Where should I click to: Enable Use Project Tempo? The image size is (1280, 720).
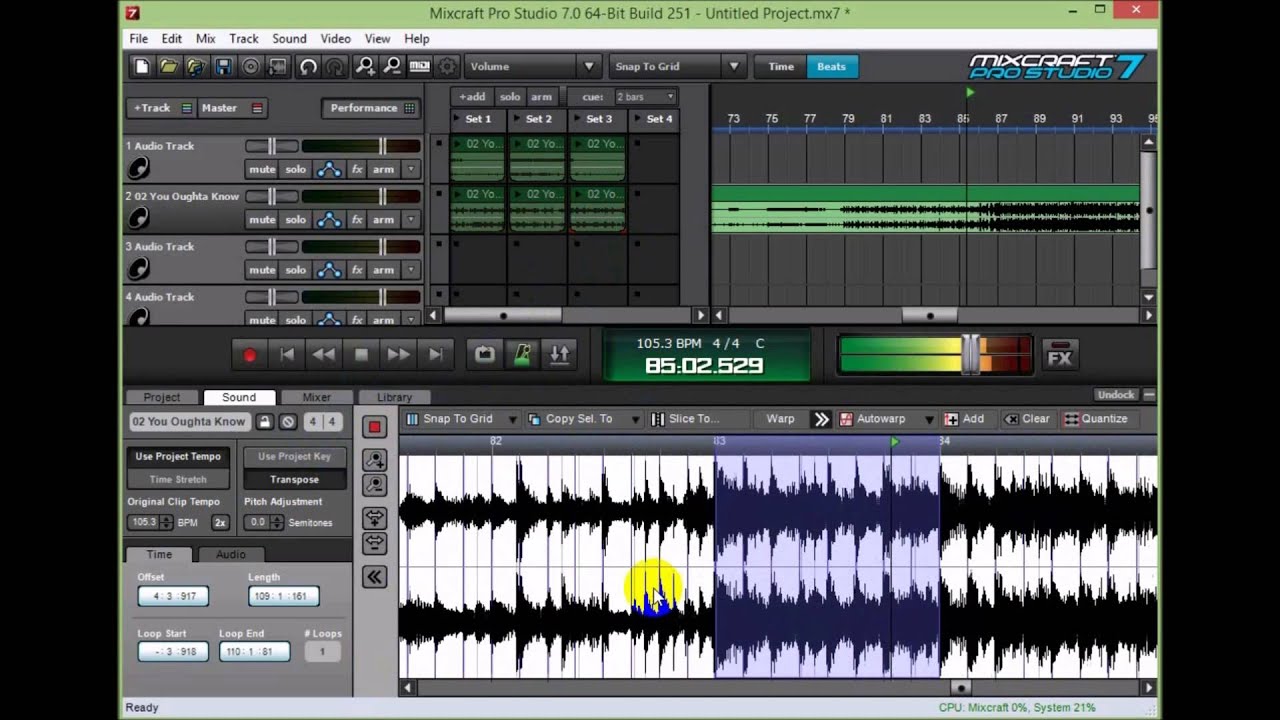point(178,456)
